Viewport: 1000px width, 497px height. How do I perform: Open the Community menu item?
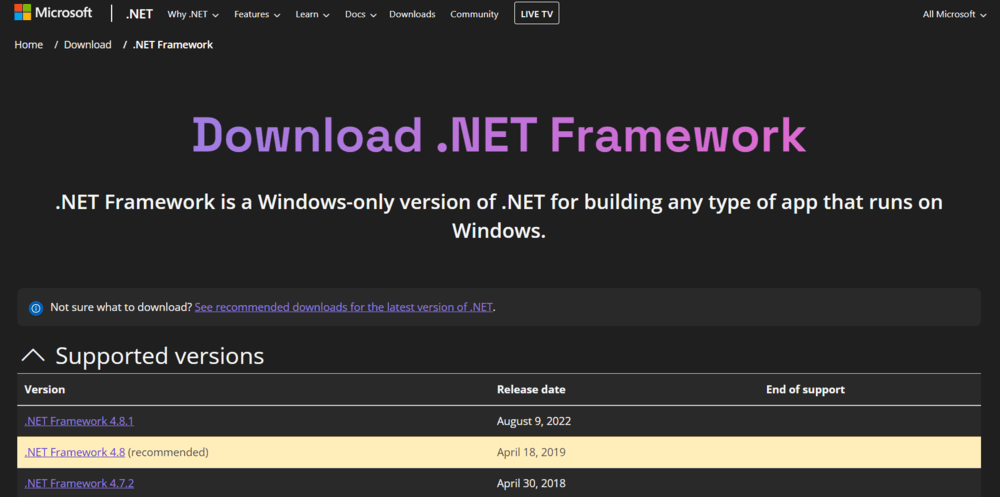(474, 14)
